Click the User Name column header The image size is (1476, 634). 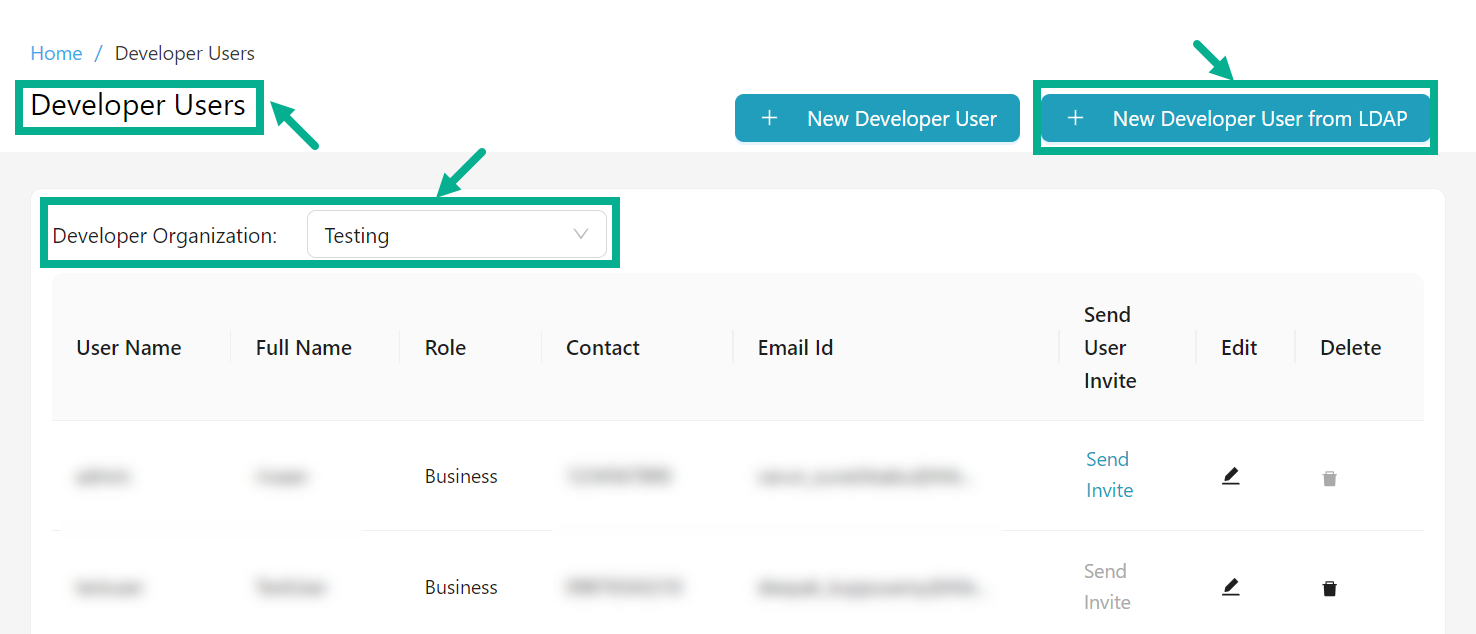(128, 347)
